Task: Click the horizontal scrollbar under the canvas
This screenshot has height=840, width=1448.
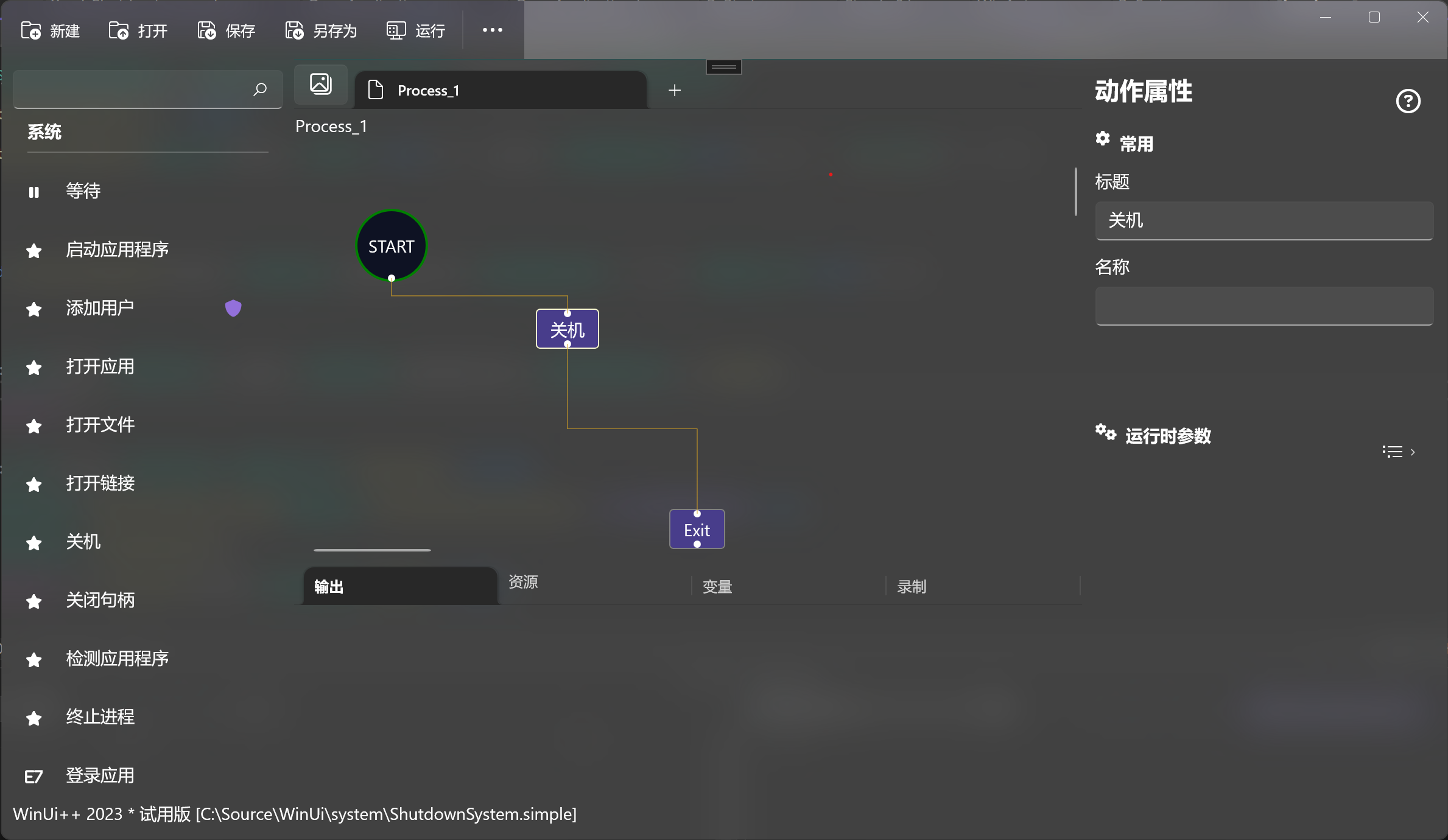Action: click(x=372, y=550)
